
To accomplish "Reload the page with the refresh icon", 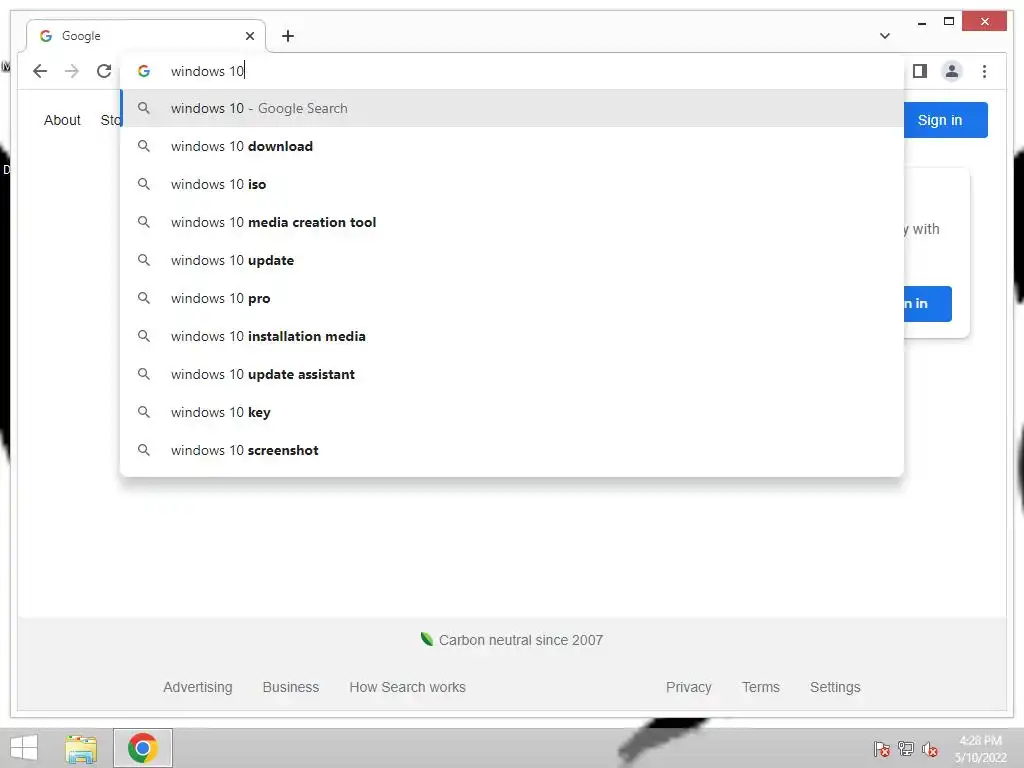I will point(104,71).
